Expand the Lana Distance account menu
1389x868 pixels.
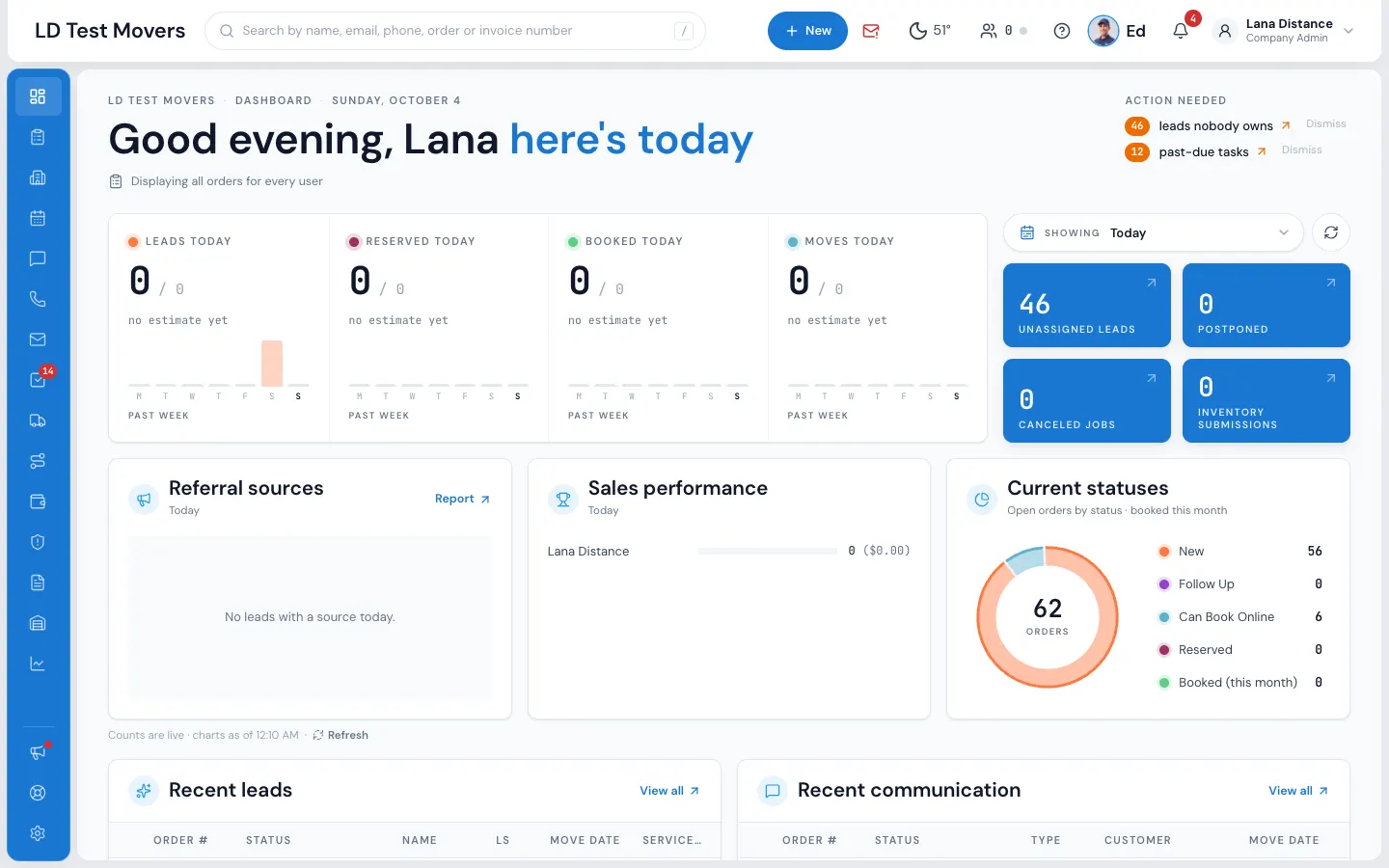(x=1284, y=31)
